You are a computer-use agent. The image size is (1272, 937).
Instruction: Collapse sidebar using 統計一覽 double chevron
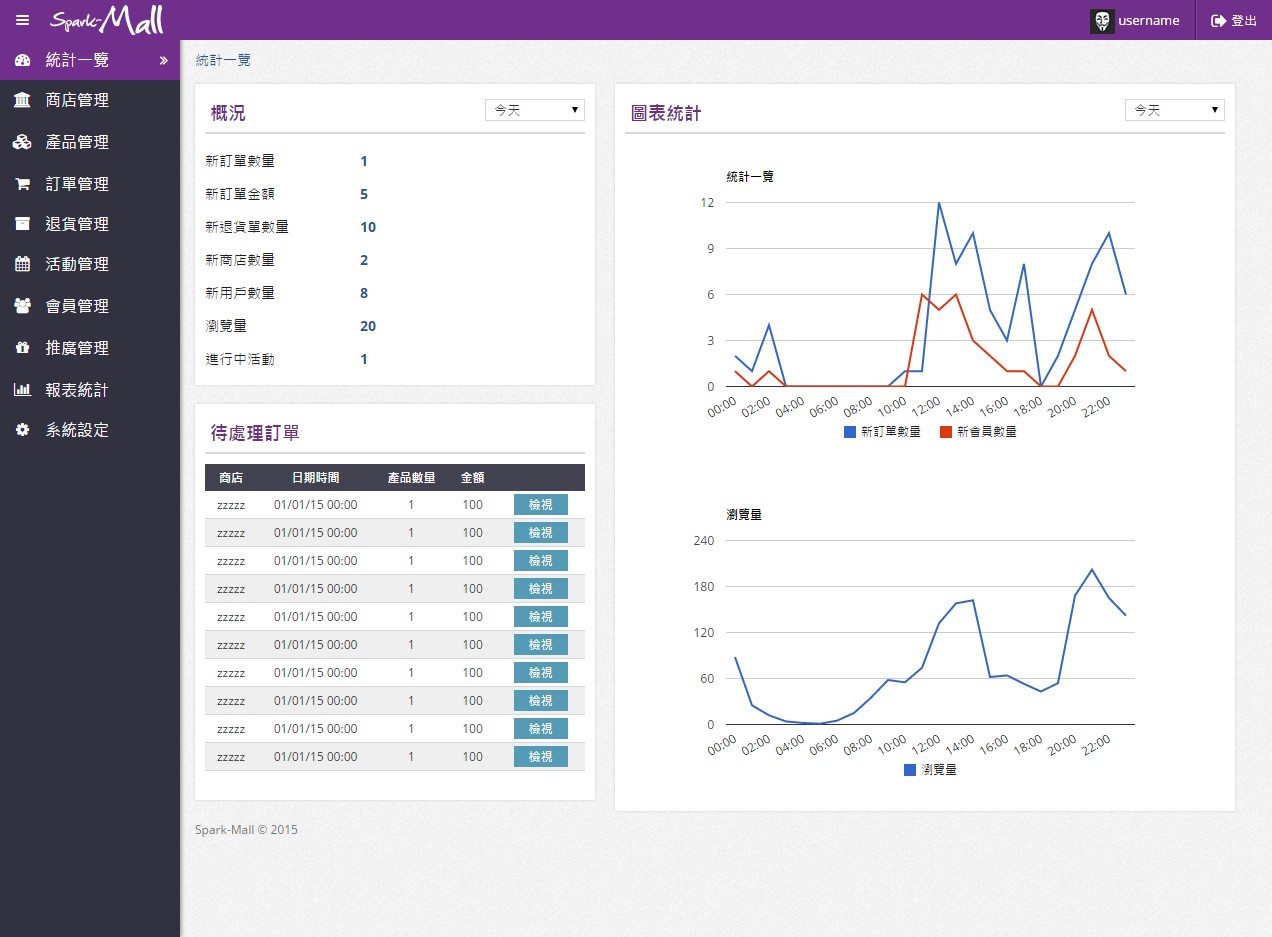point(164,60)
